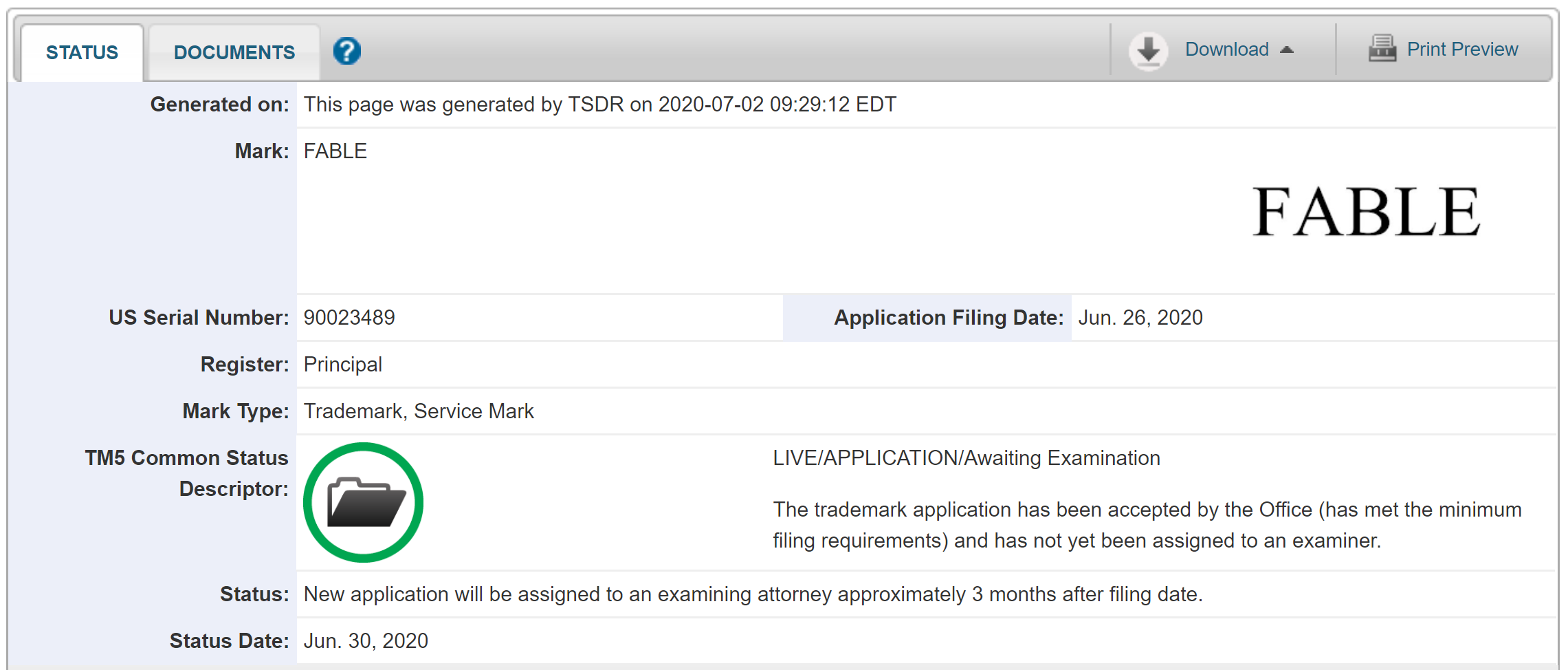This screenshot has height=670, width=1568.
Task: Click the mark text FABLE value
Action: click(335, 151)
